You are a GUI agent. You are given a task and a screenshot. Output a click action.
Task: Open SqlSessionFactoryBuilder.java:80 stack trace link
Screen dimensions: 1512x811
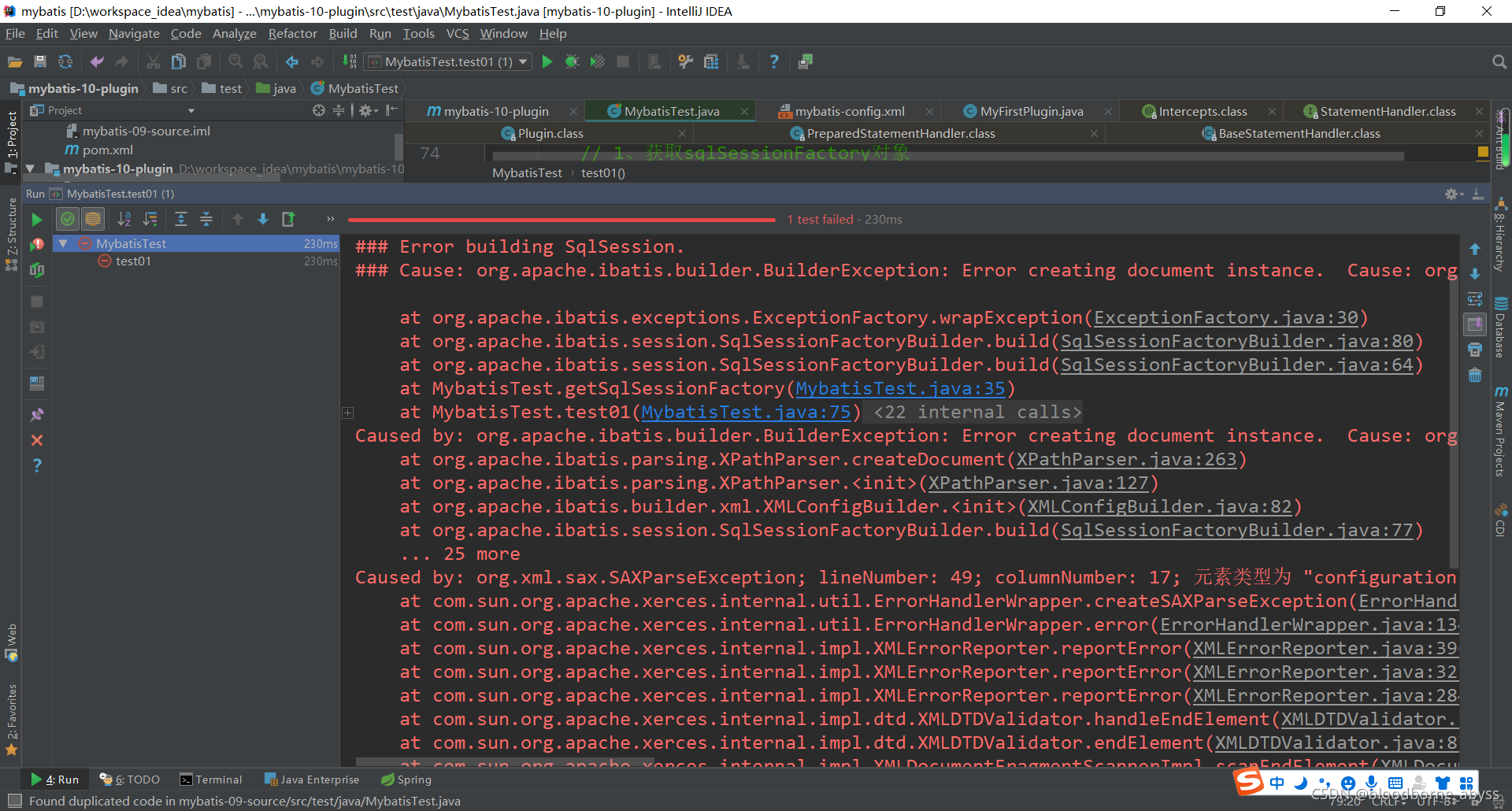click(x=1239, y=341)
